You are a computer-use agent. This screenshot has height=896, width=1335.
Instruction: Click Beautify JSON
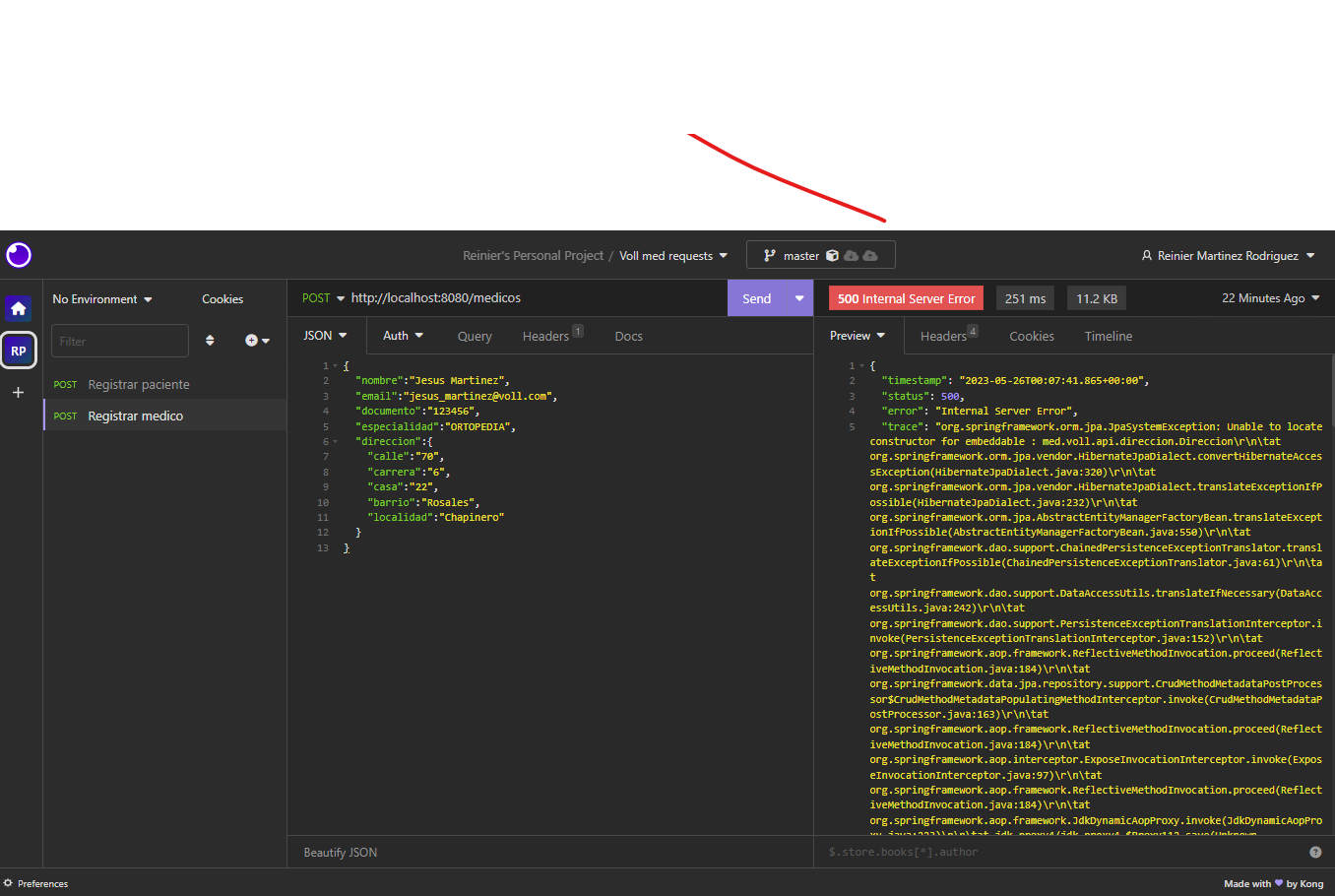(341, 853)
